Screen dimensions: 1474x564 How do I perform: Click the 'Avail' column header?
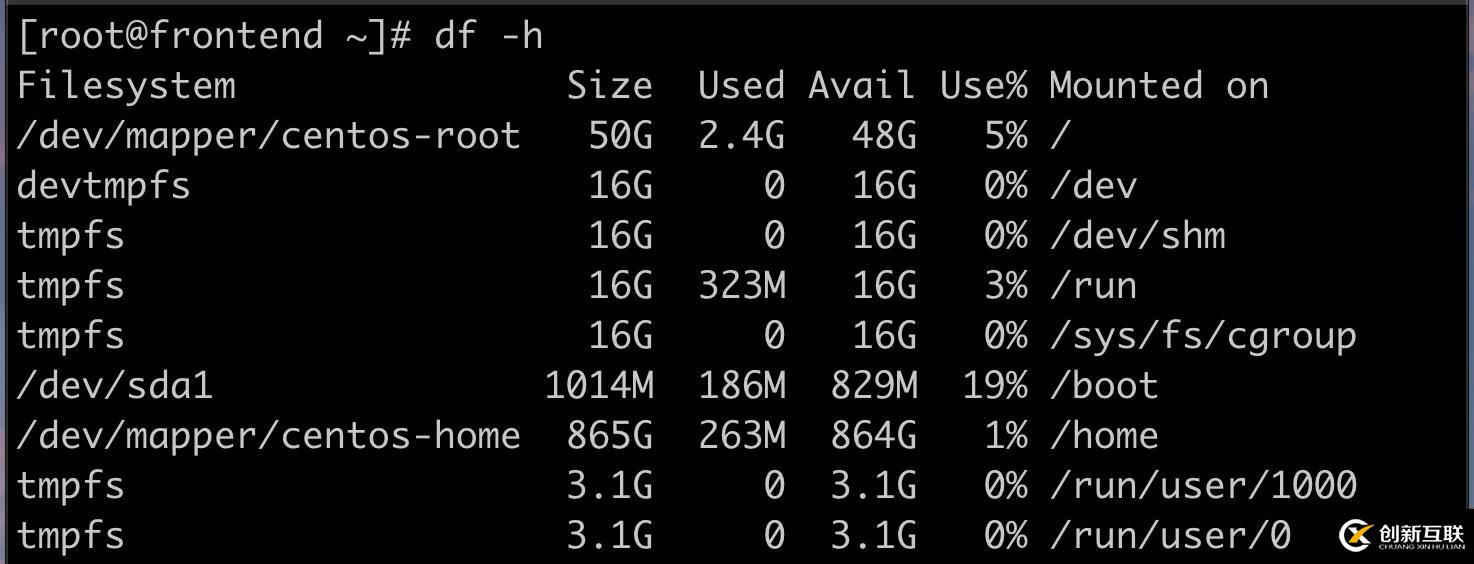[862, 86]
